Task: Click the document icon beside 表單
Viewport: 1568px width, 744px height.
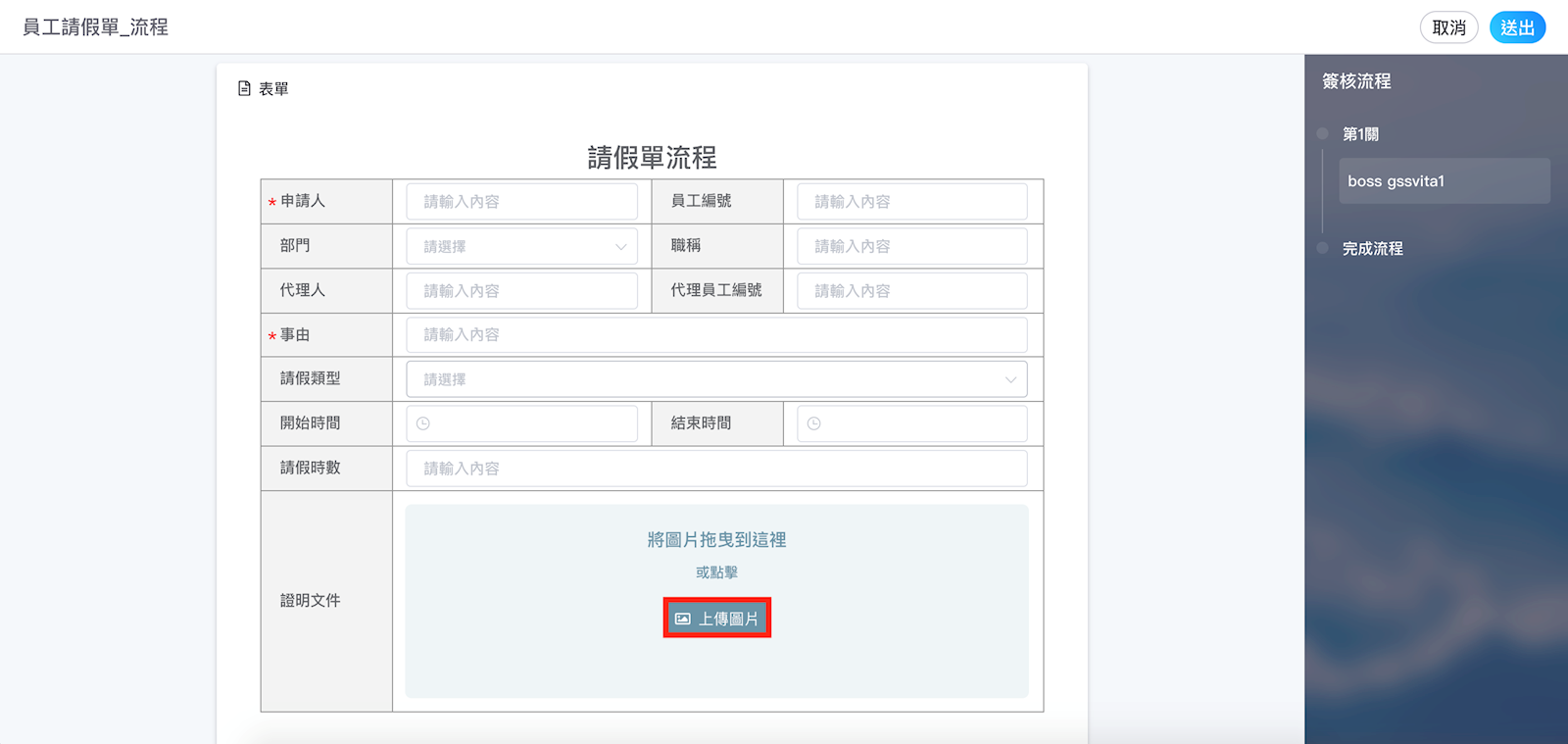Action: point(244,88)
